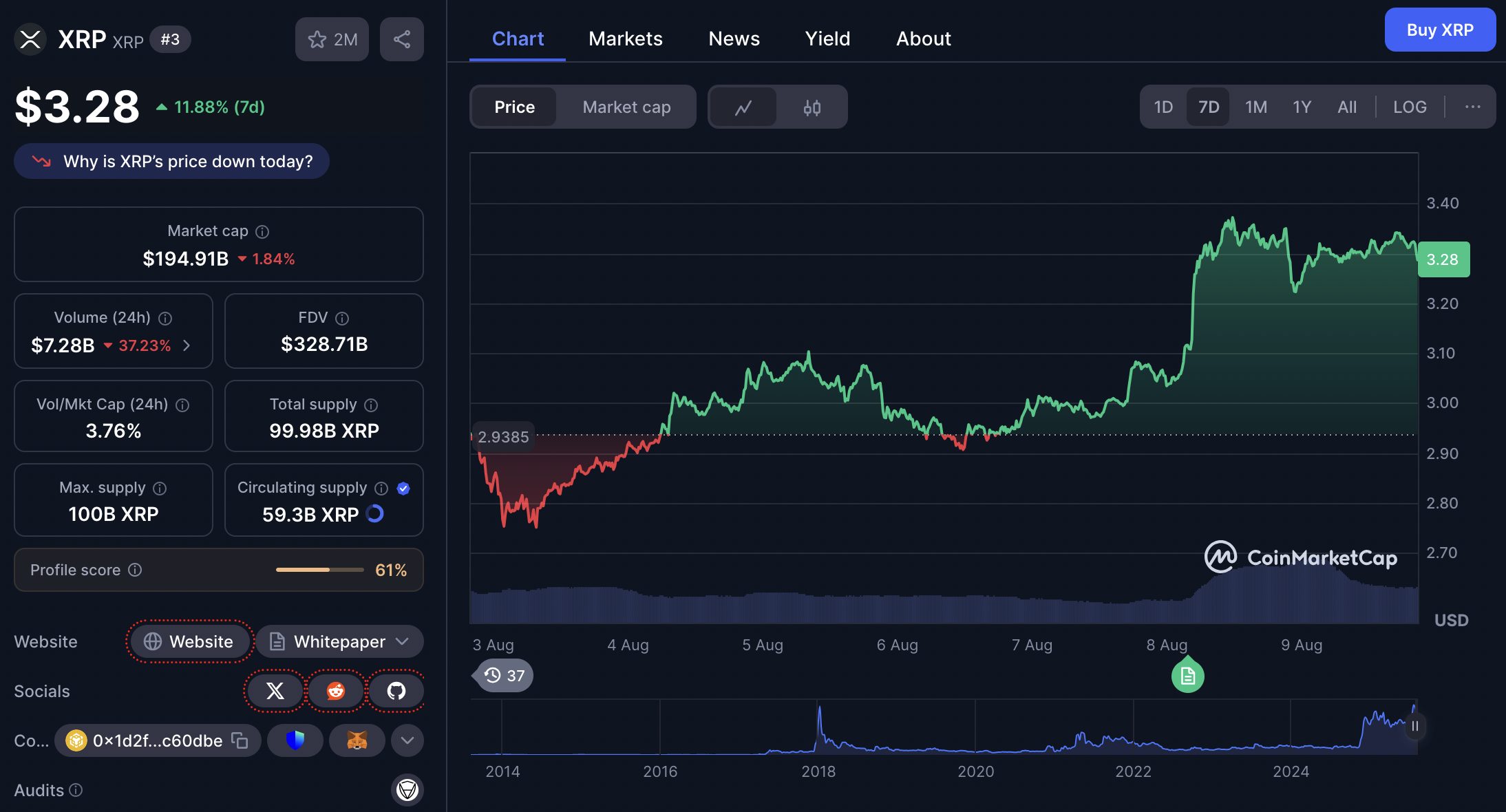1506x812 pixels.
Task: Open the Markets tab
Action: [626, 39]
